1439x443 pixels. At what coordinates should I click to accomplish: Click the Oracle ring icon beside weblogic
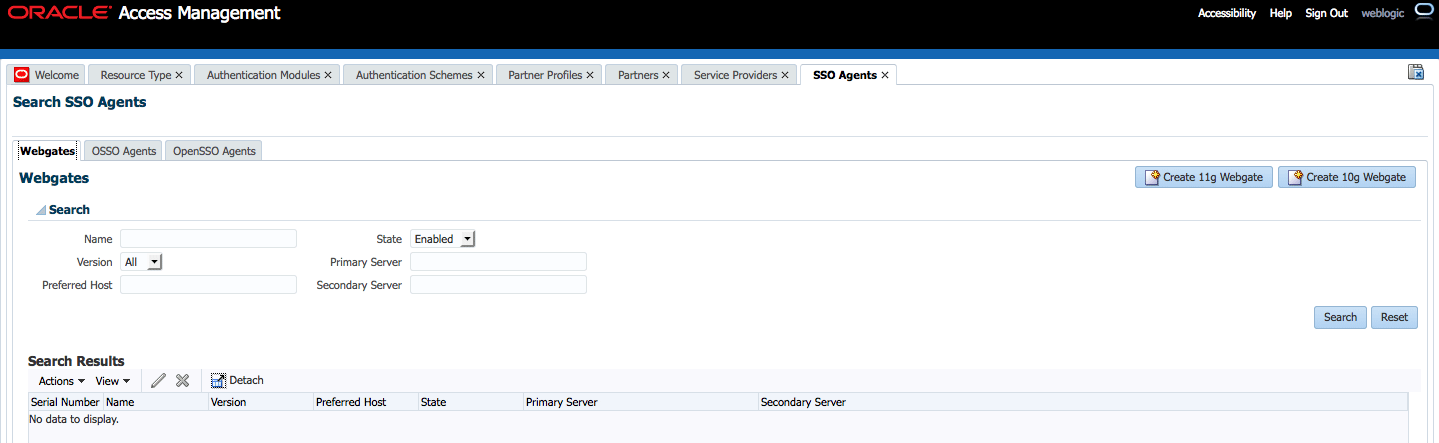[x=1424, y=11]
